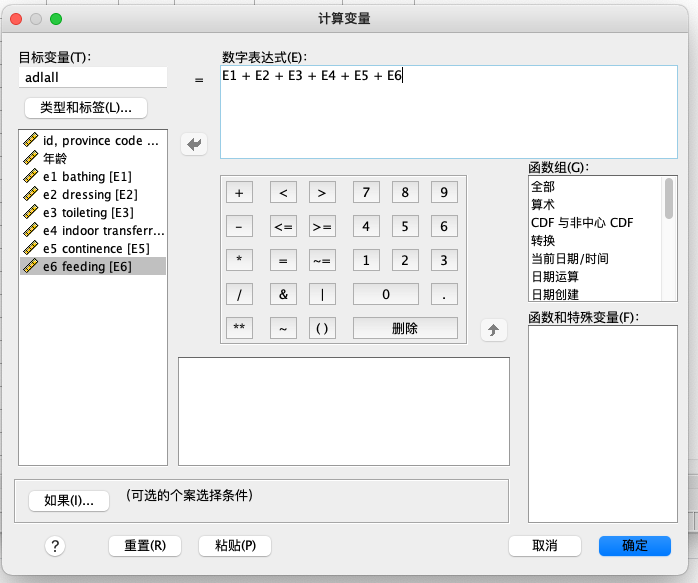698x583 pixels.
Task: Click the number 5 key
Action: 405,227
